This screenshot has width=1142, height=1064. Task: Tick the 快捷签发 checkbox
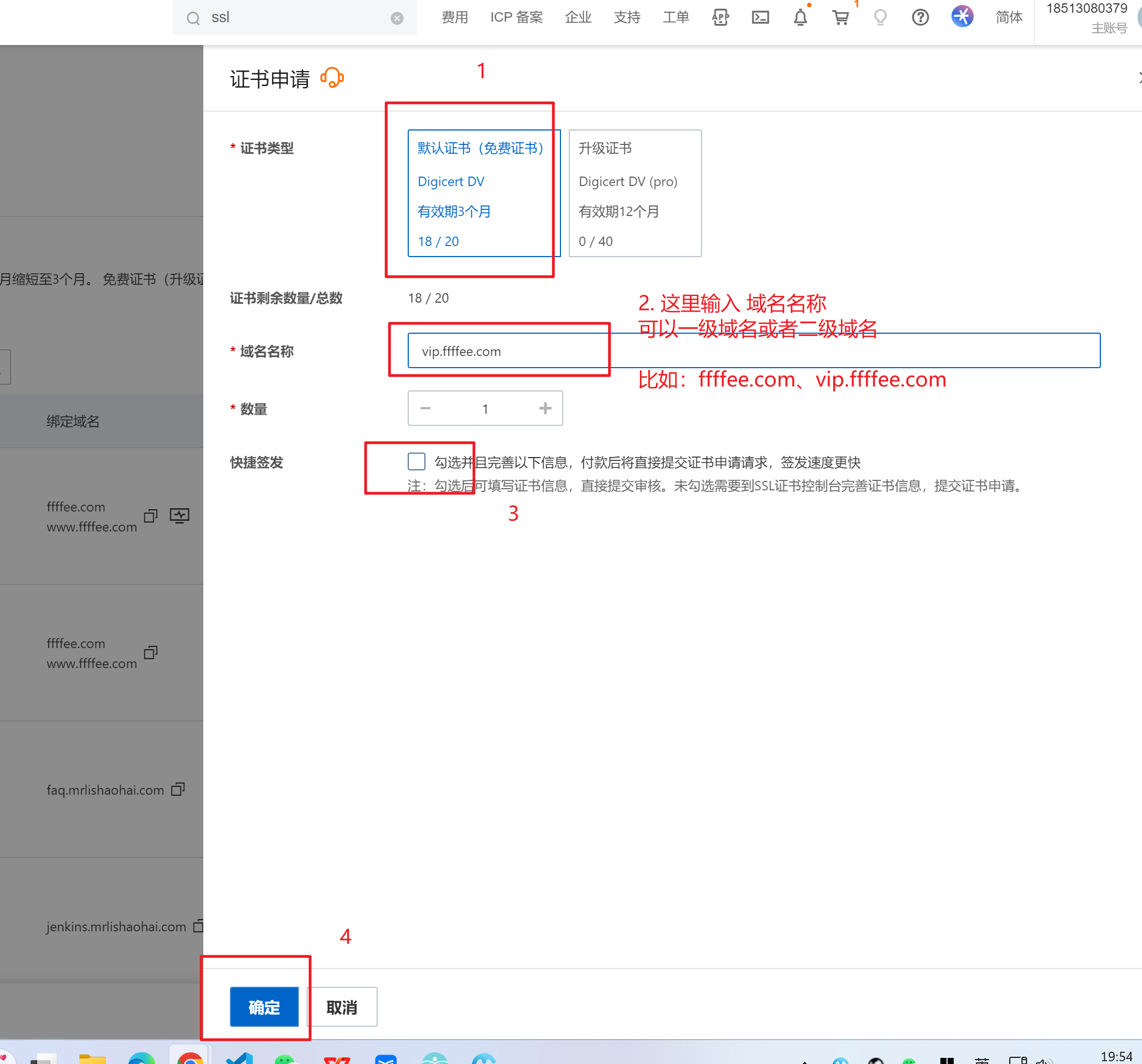pos(417,461)
